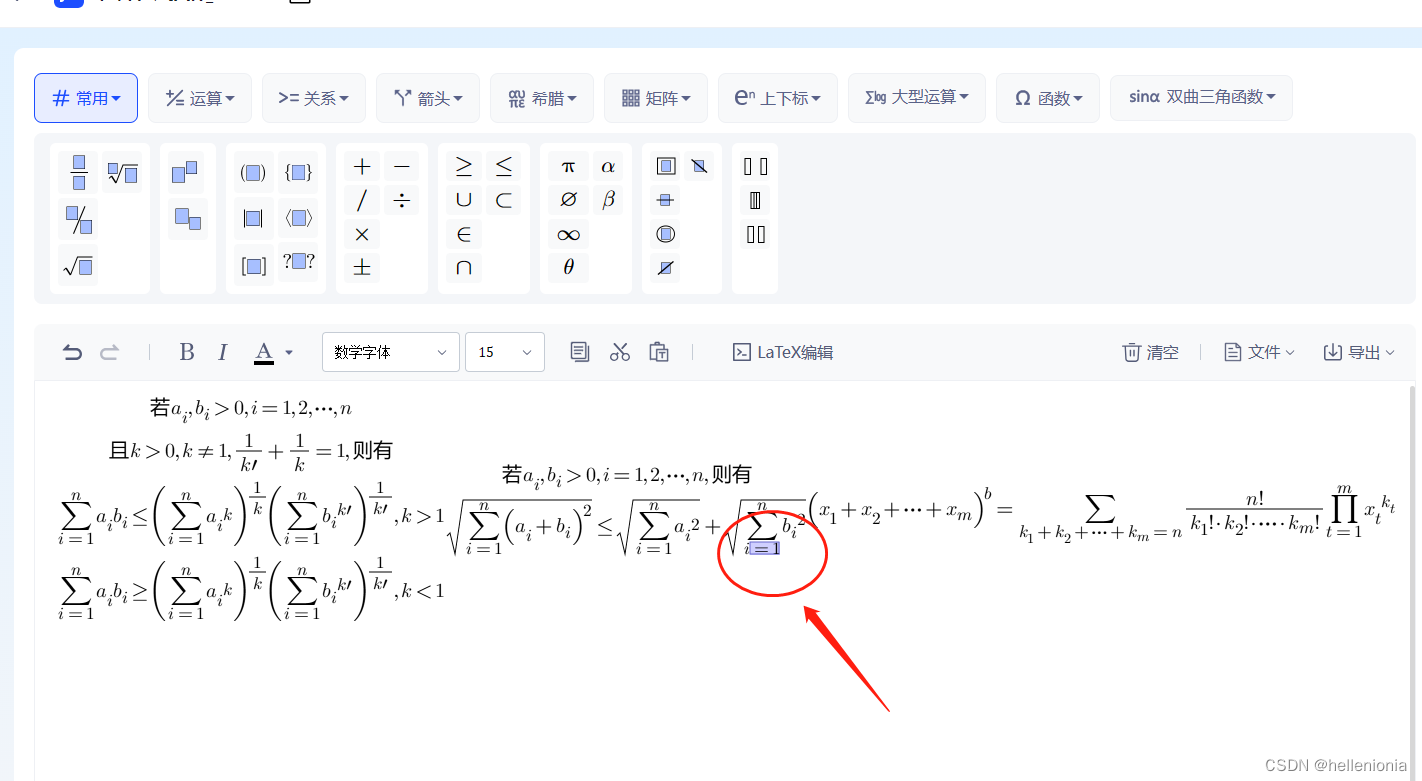Screen dimensions: 1422x781
Task: Switch to the 常用 symbols tab
Action: (85, 97)
